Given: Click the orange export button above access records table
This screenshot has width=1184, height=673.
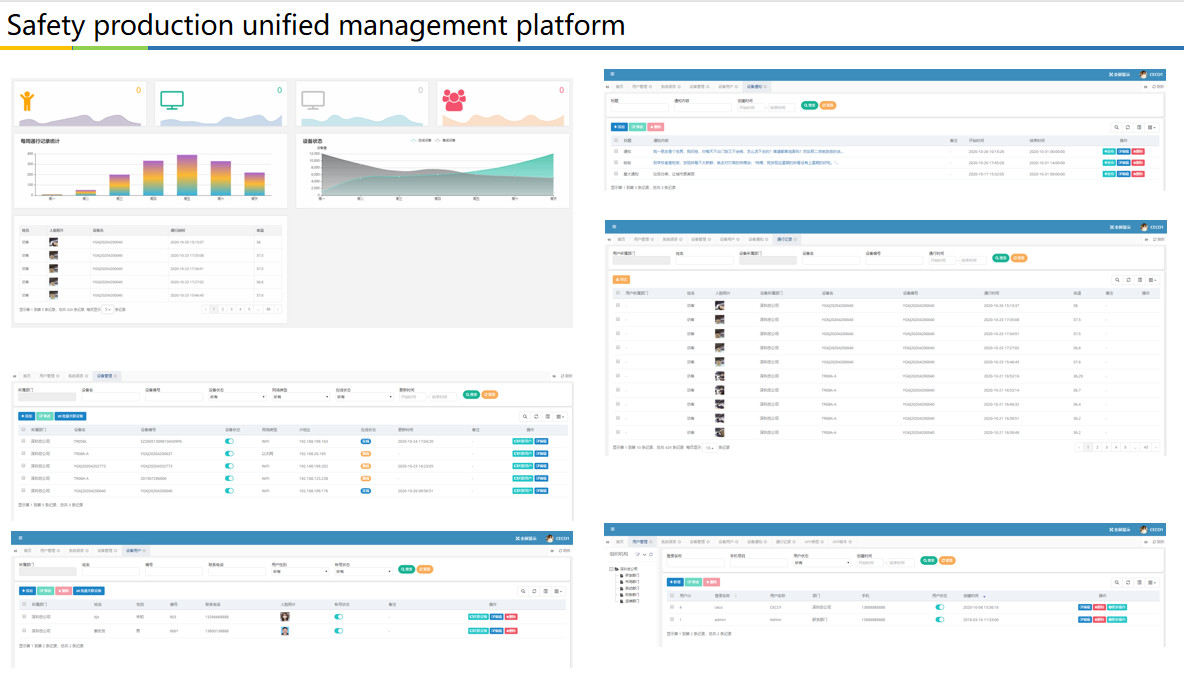Looking at the screenshot, I should (621, 279).
